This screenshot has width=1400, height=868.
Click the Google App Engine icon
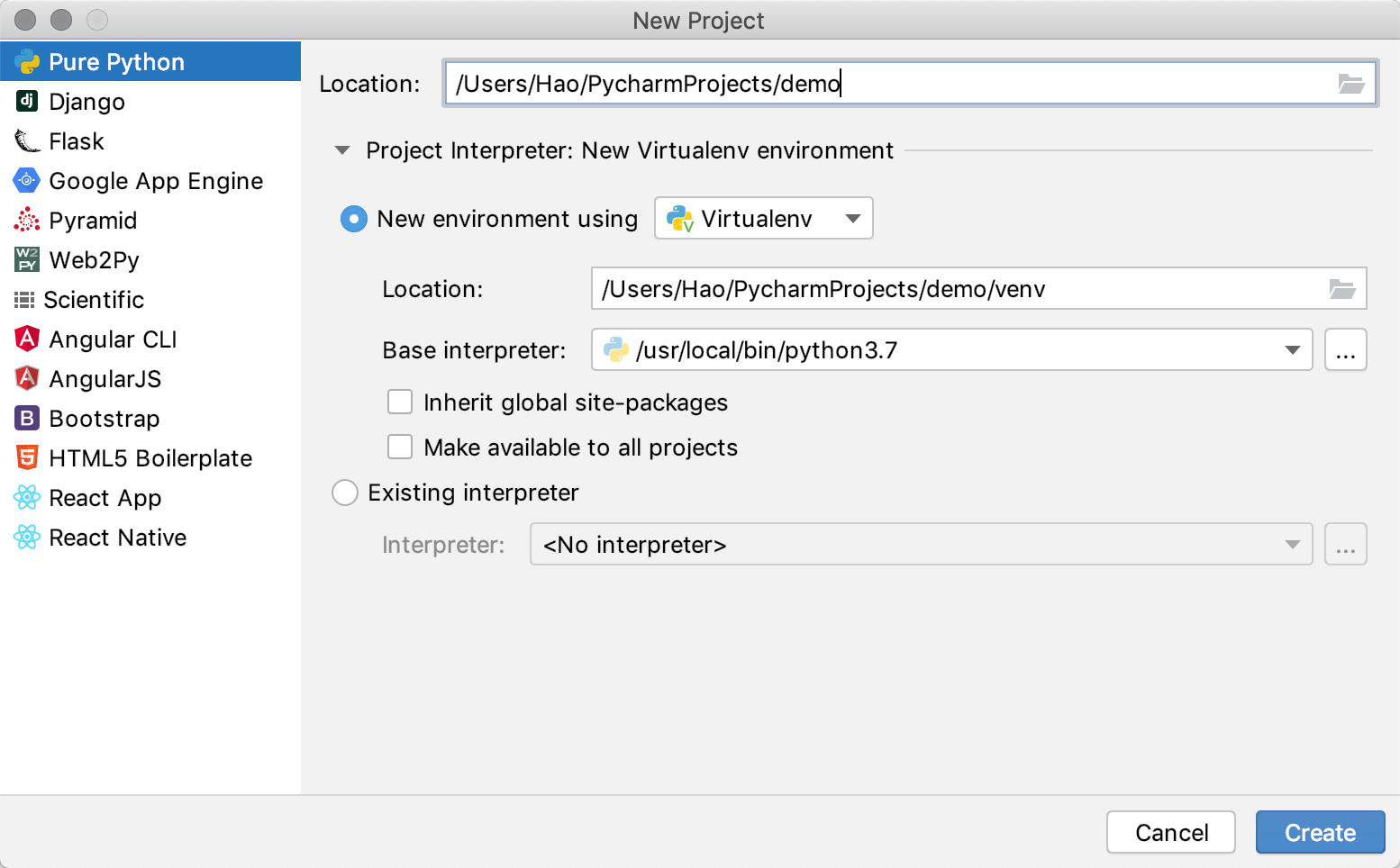click(x=27, y=180)
